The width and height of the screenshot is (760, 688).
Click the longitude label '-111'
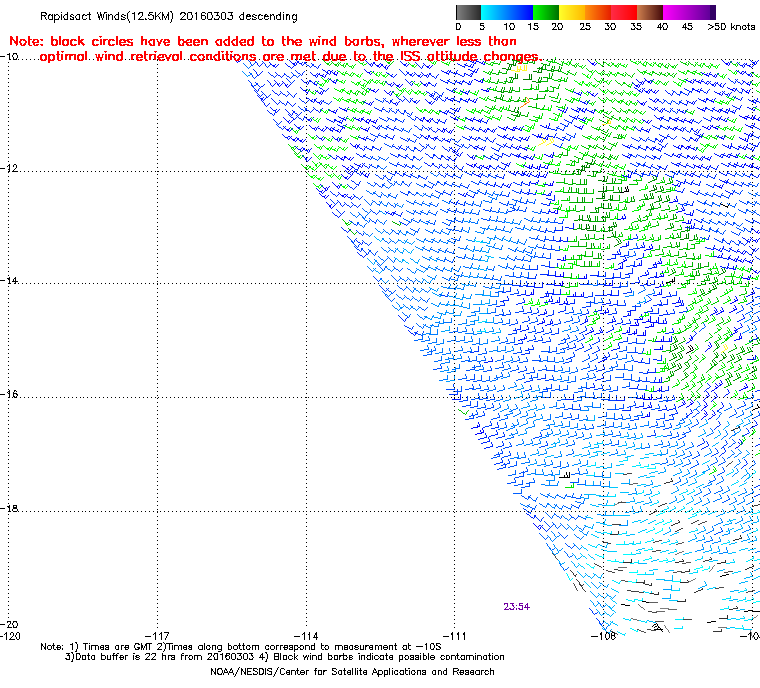pos(454,636)
